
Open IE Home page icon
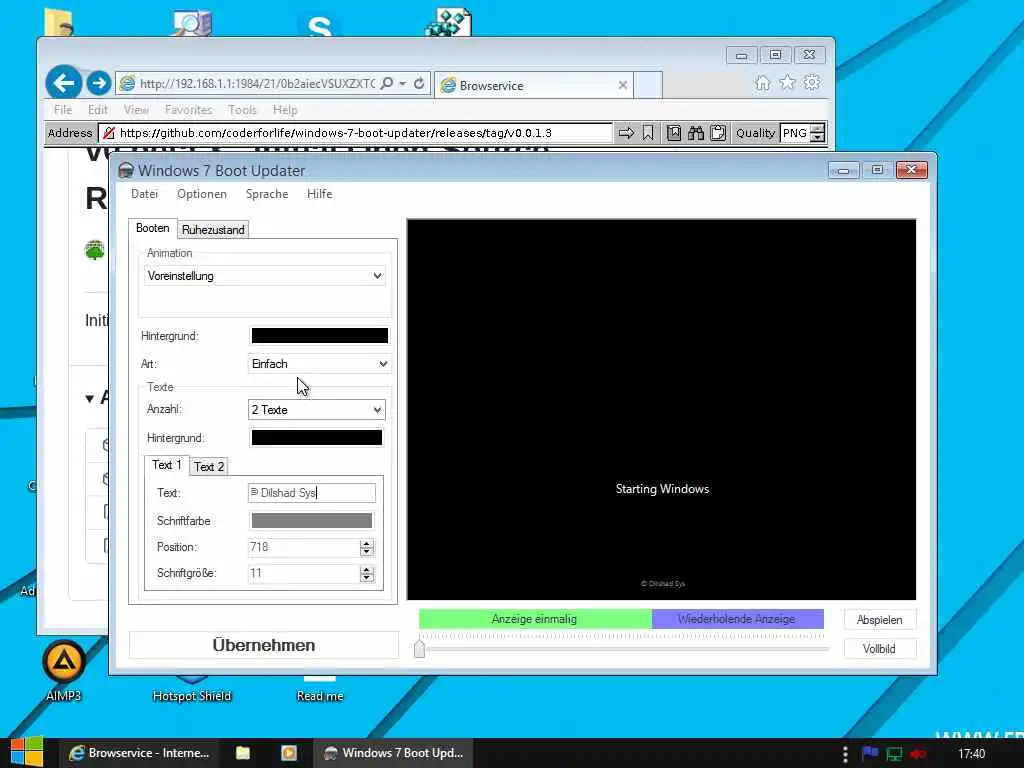point(762,83)
